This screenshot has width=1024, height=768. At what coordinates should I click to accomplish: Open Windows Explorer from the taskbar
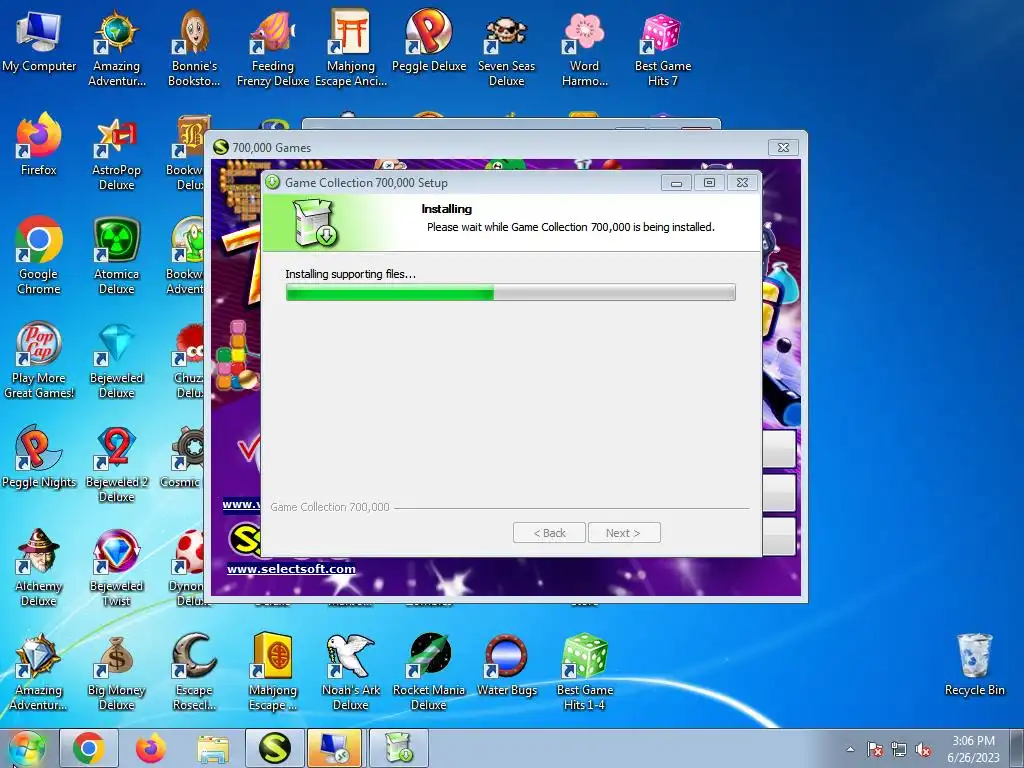213,748
